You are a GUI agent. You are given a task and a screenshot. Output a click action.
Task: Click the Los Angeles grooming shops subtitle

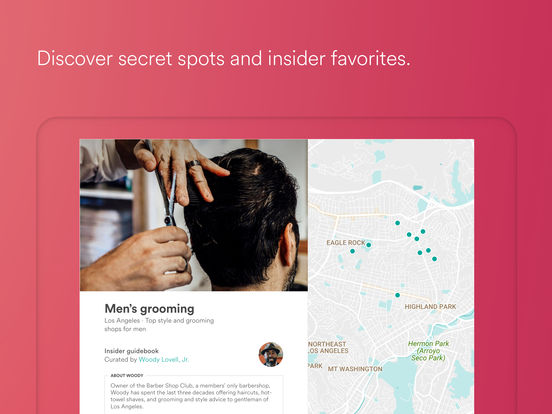pyautogui.click(x=159, y=325)
